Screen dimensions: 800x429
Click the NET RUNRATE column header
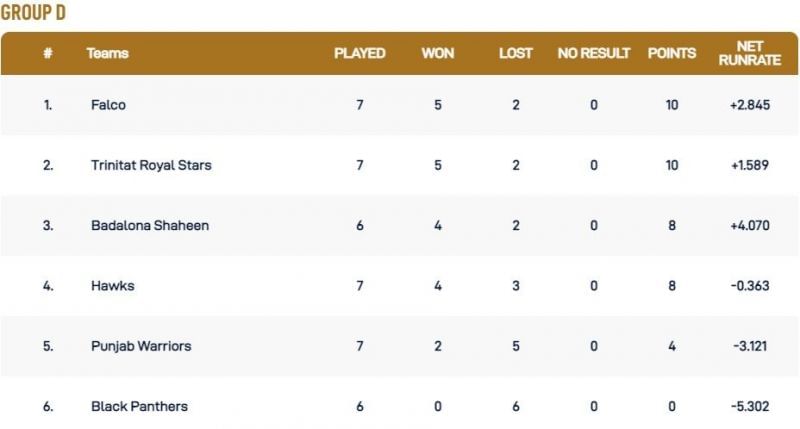pos(749,53)
